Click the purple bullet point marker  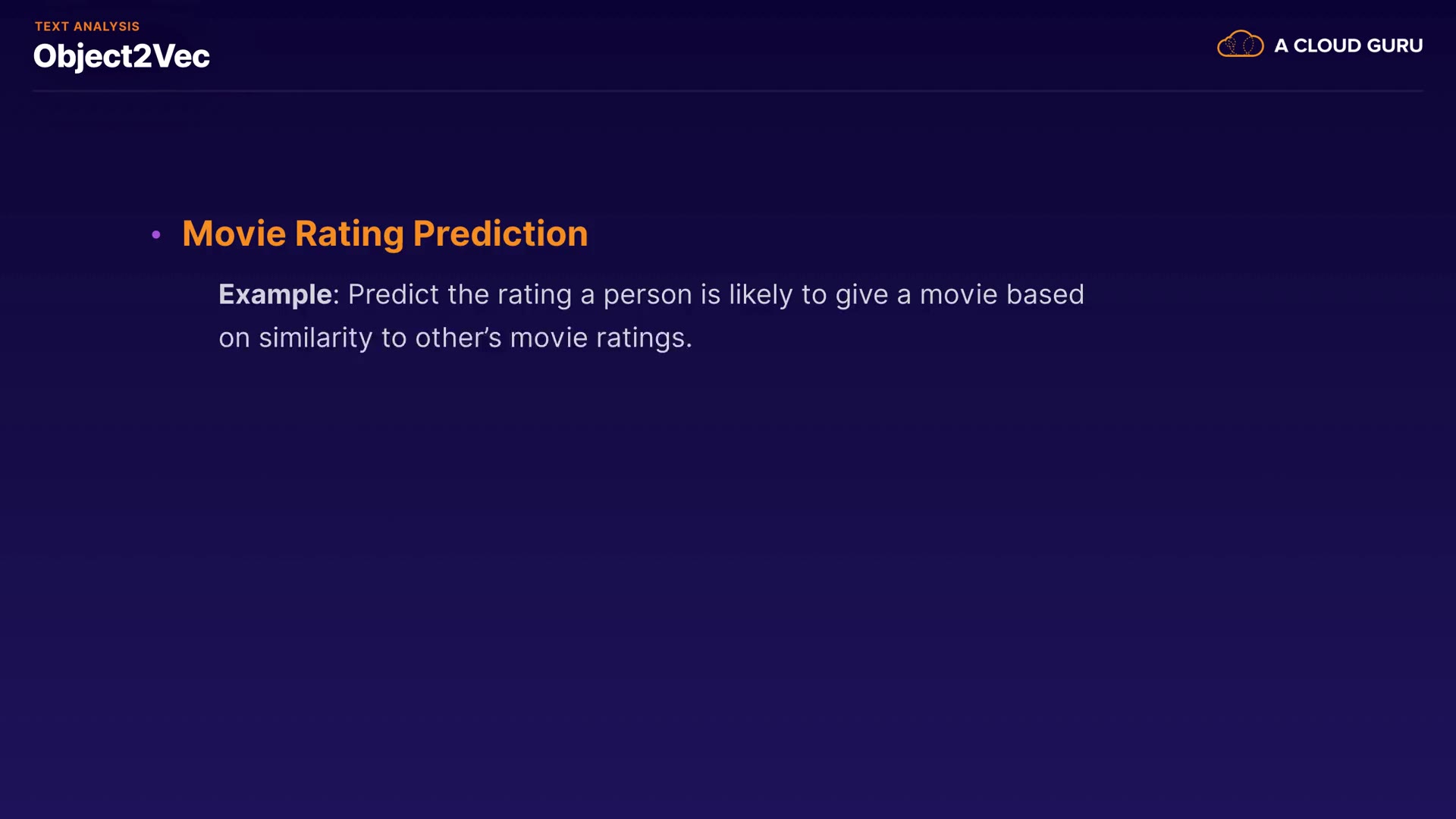click(156, 235)
